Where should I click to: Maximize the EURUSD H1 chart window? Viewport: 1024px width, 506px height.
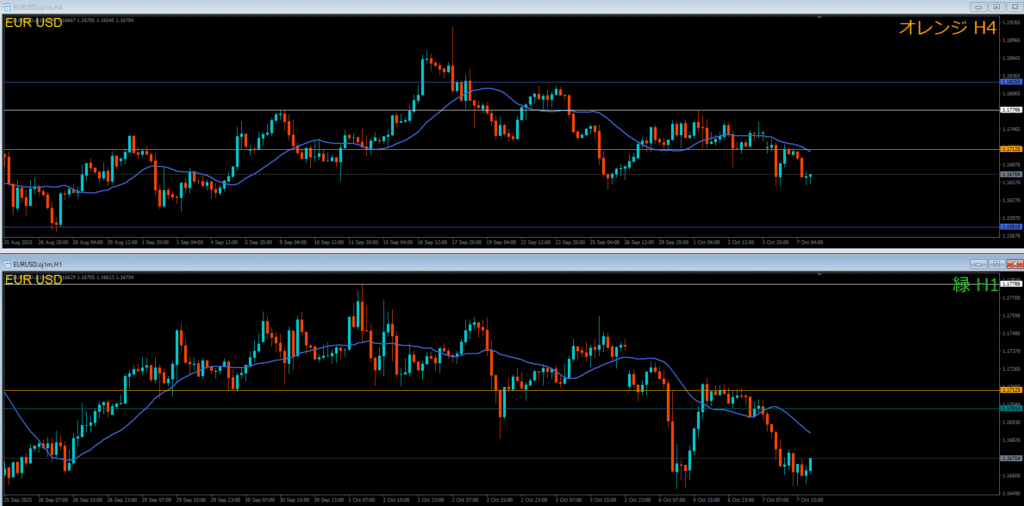[996, 263]
